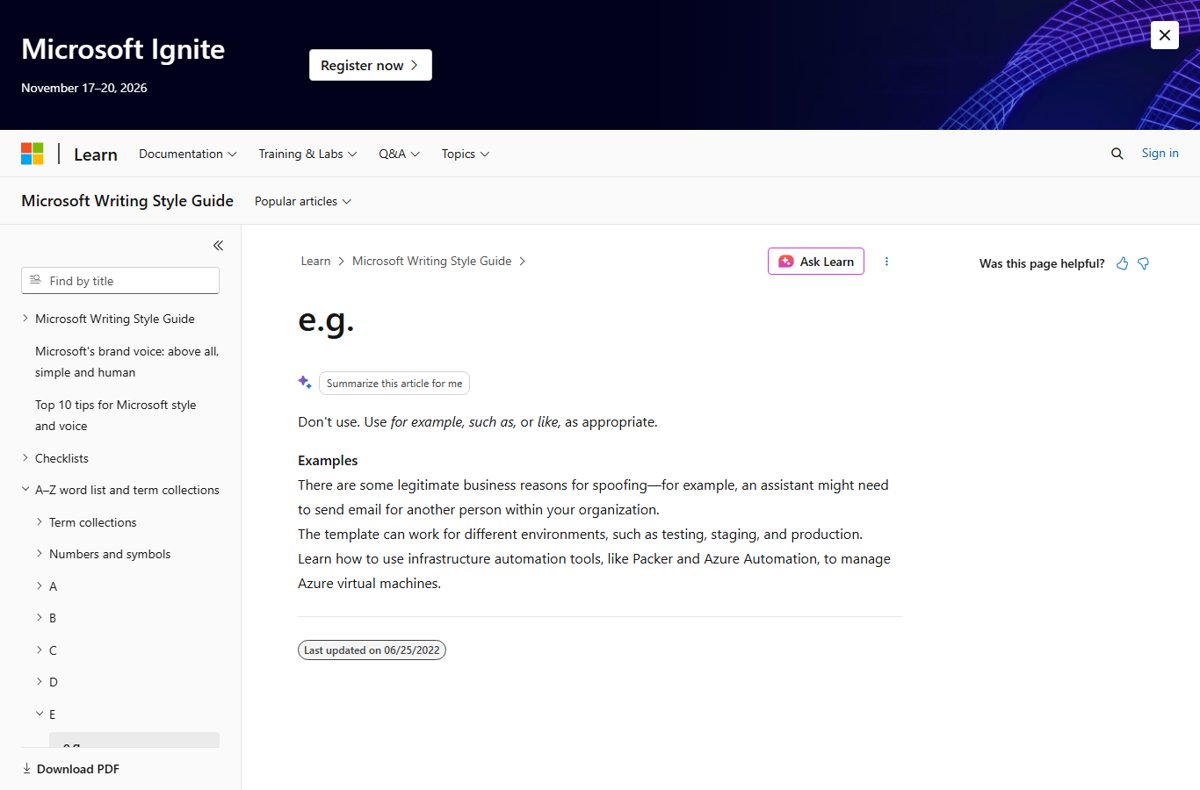Viewport: 1200px width, 790px height.
Task: Expand the letter A section
Action: (39, 586)
